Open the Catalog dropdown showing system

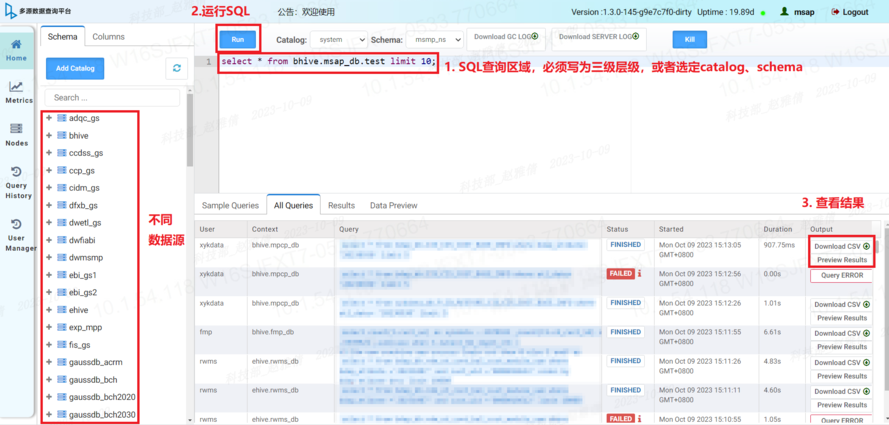click(x=338, y=40)
